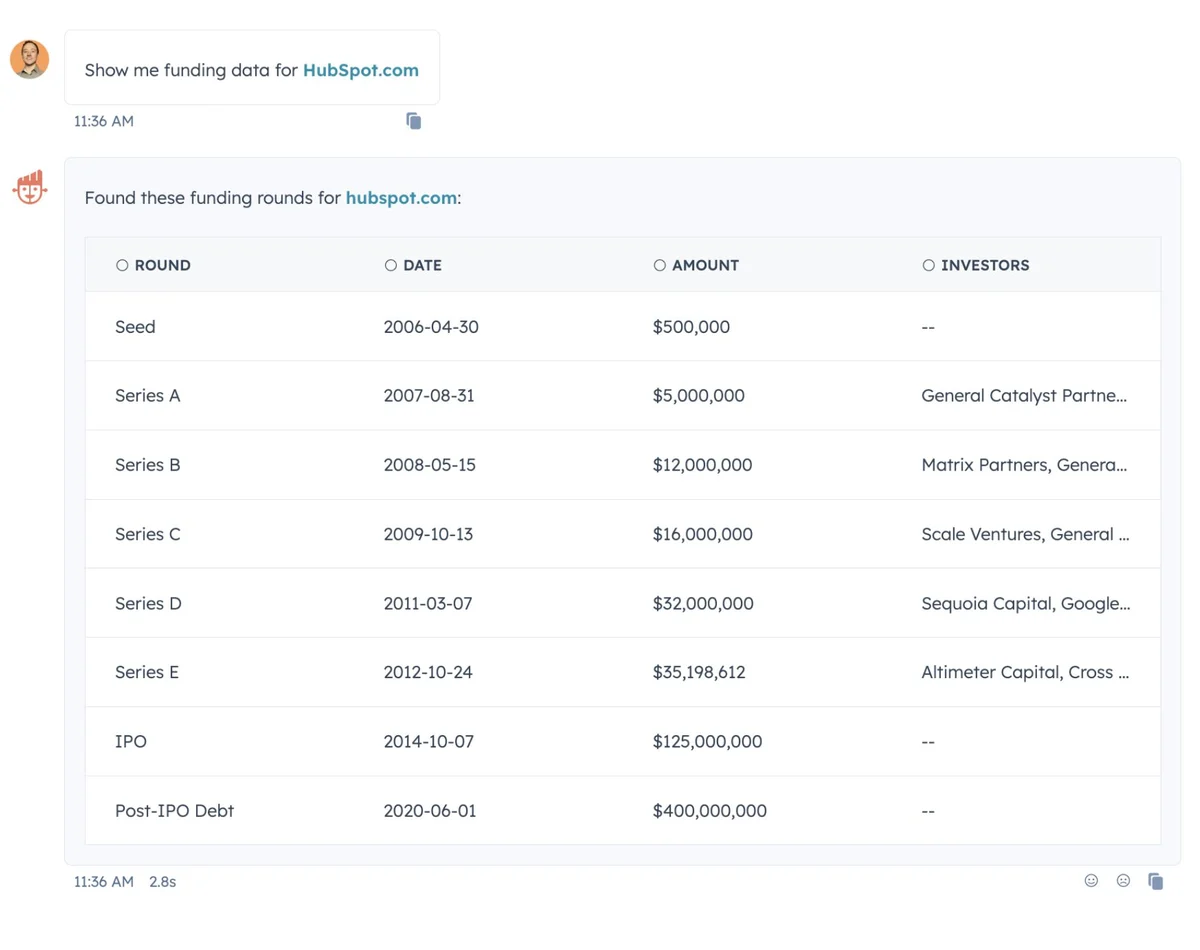Image resolution: width=1200 pixels, height=950 pixels.
Task: Select the DATE column radio circle
Action: 391,265
